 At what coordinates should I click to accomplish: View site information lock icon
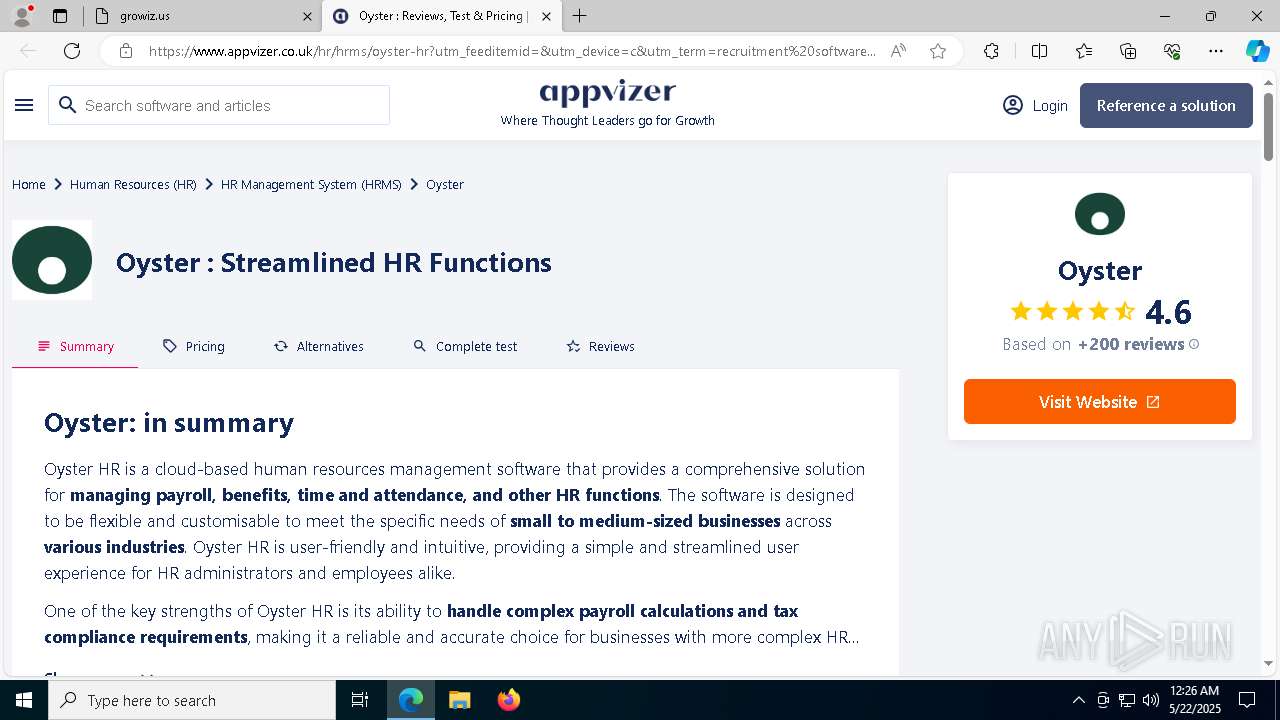pyautogui.click(x=126, y=51)
